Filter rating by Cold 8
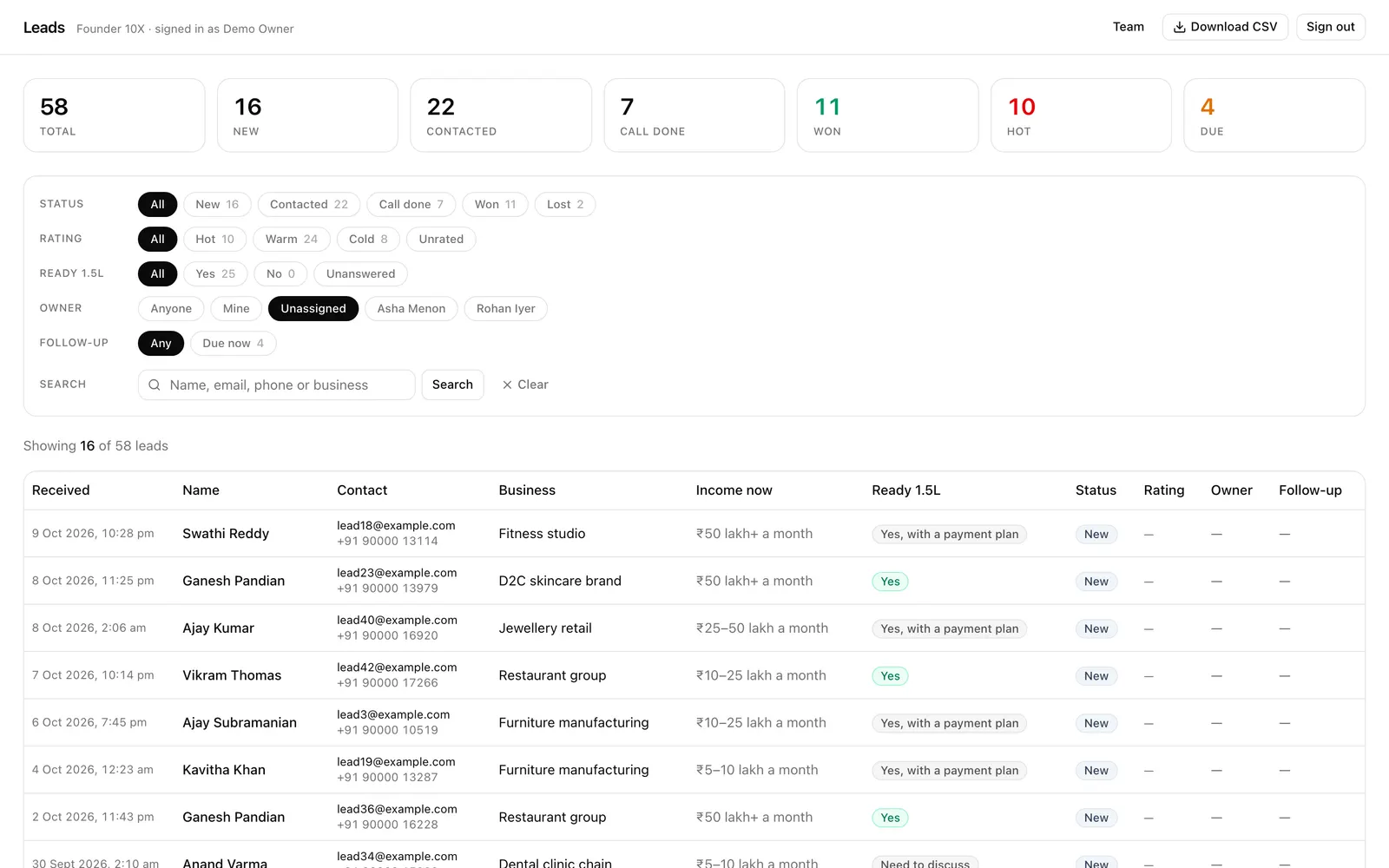 coord(368,239)
